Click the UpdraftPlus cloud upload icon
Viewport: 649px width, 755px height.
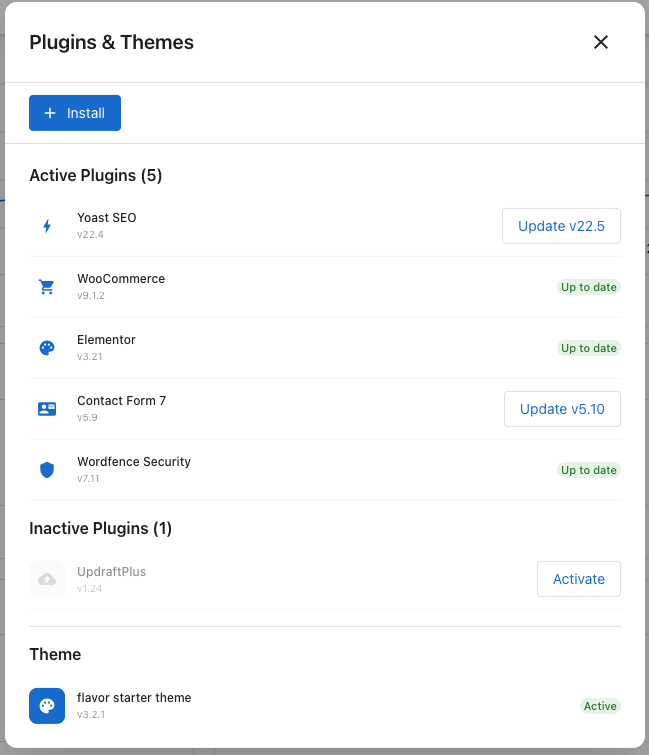point(47,579)
